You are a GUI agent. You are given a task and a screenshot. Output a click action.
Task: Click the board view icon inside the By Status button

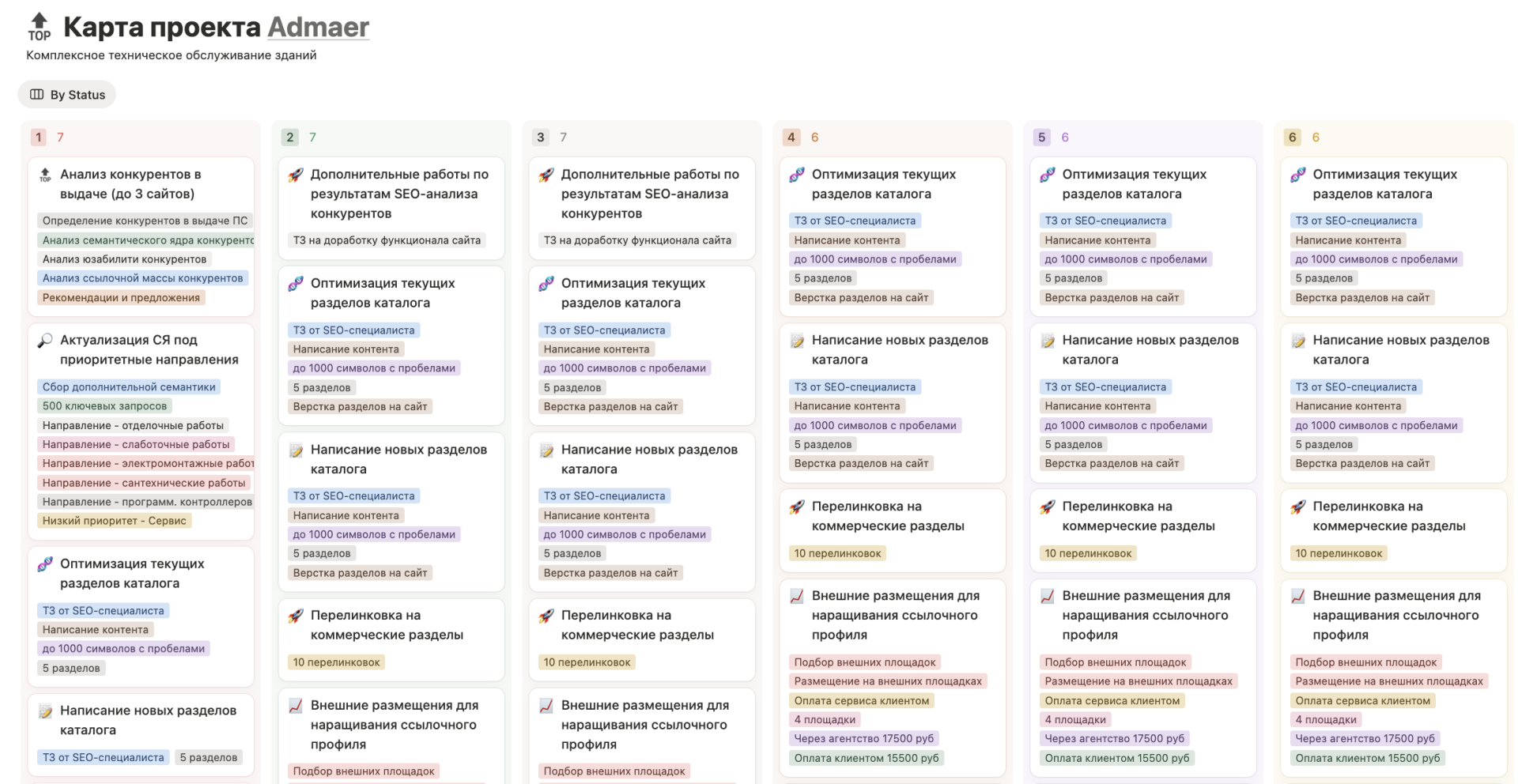point(36,94)
